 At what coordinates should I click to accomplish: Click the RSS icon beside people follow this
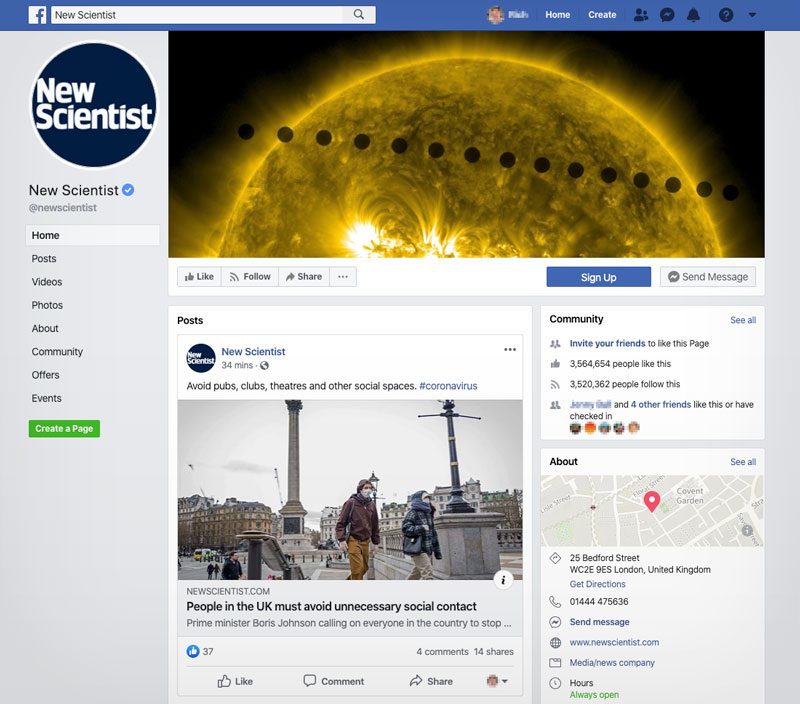(x=555, y=384)
